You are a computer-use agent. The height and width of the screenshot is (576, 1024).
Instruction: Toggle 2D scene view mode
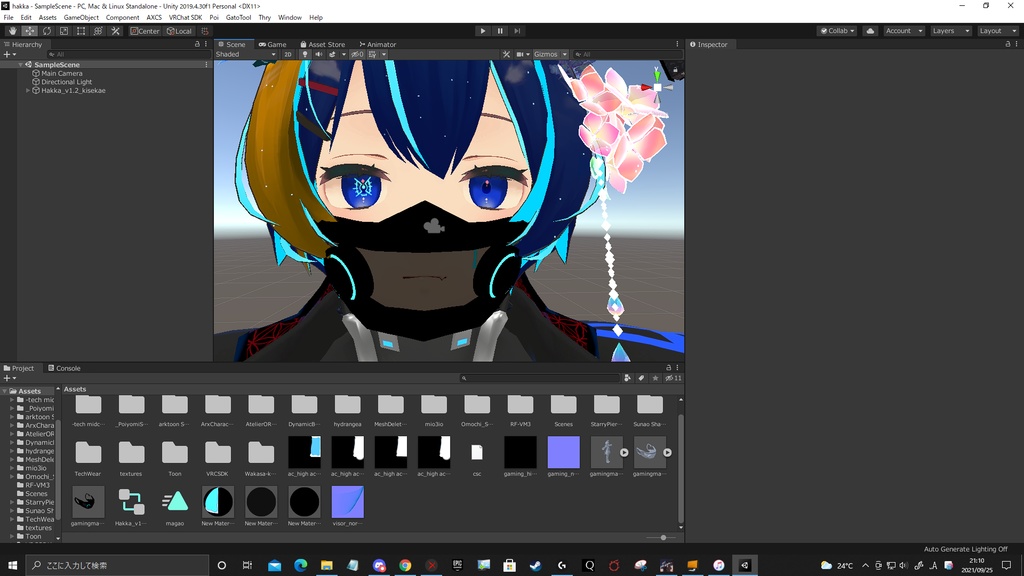[x=287, y=54]
